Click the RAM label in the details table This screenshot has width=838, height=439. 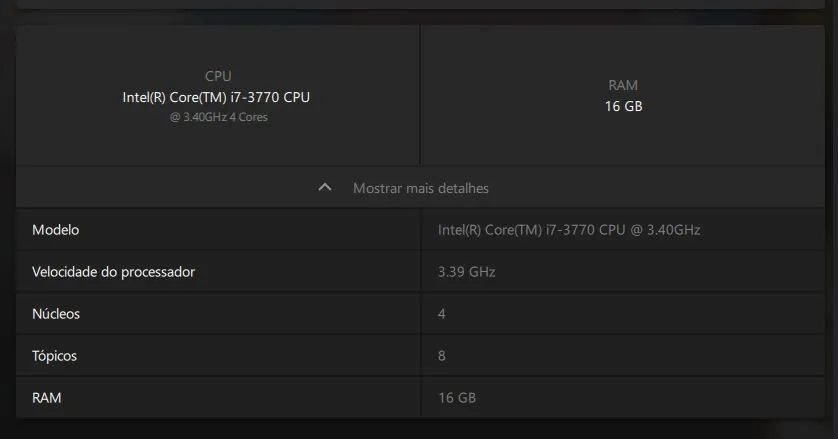pos(46,398)
